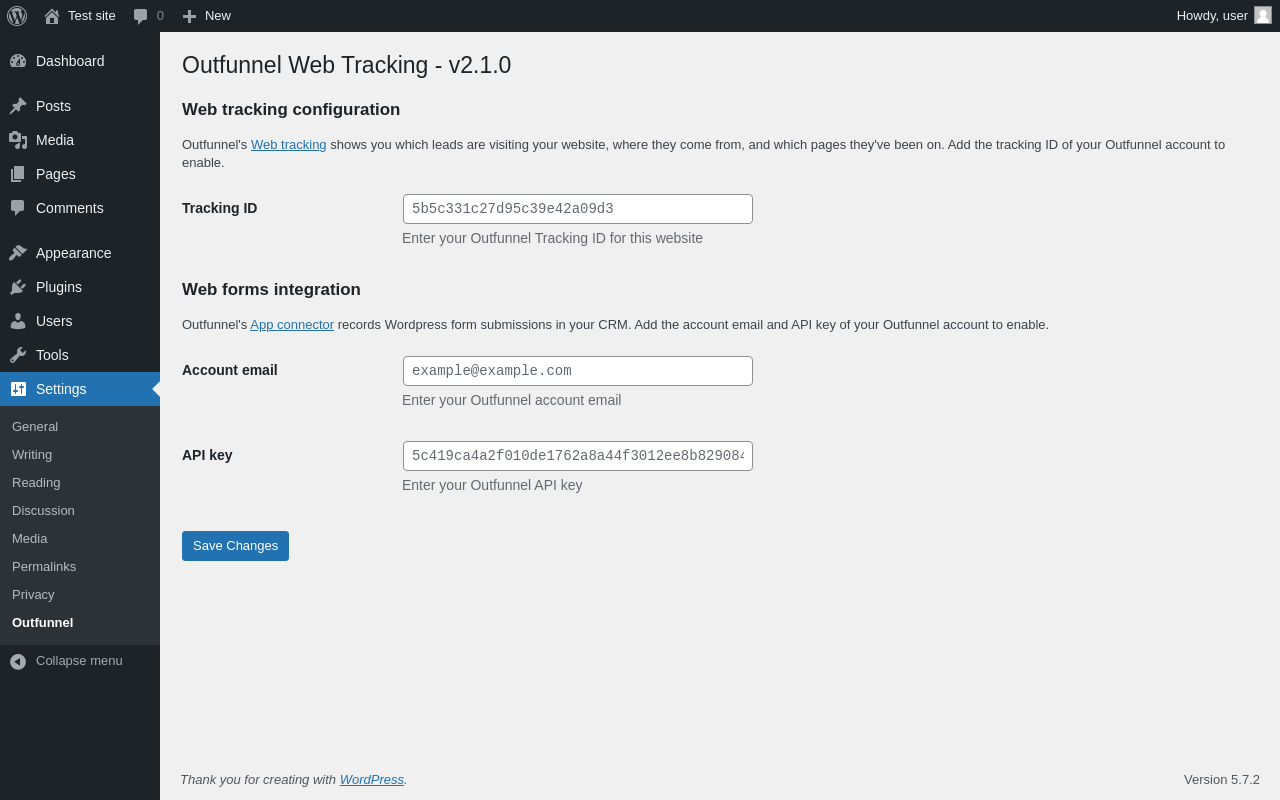Image resolution: width=1280 pixels, height=800 pixels.
Task: Open Tools with wrench icon
Action: click(18, 355)
